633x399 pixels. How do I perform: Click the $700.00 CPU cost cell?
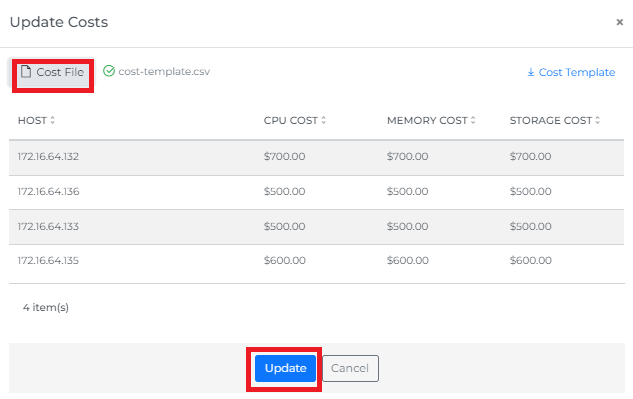coord(285,156)
